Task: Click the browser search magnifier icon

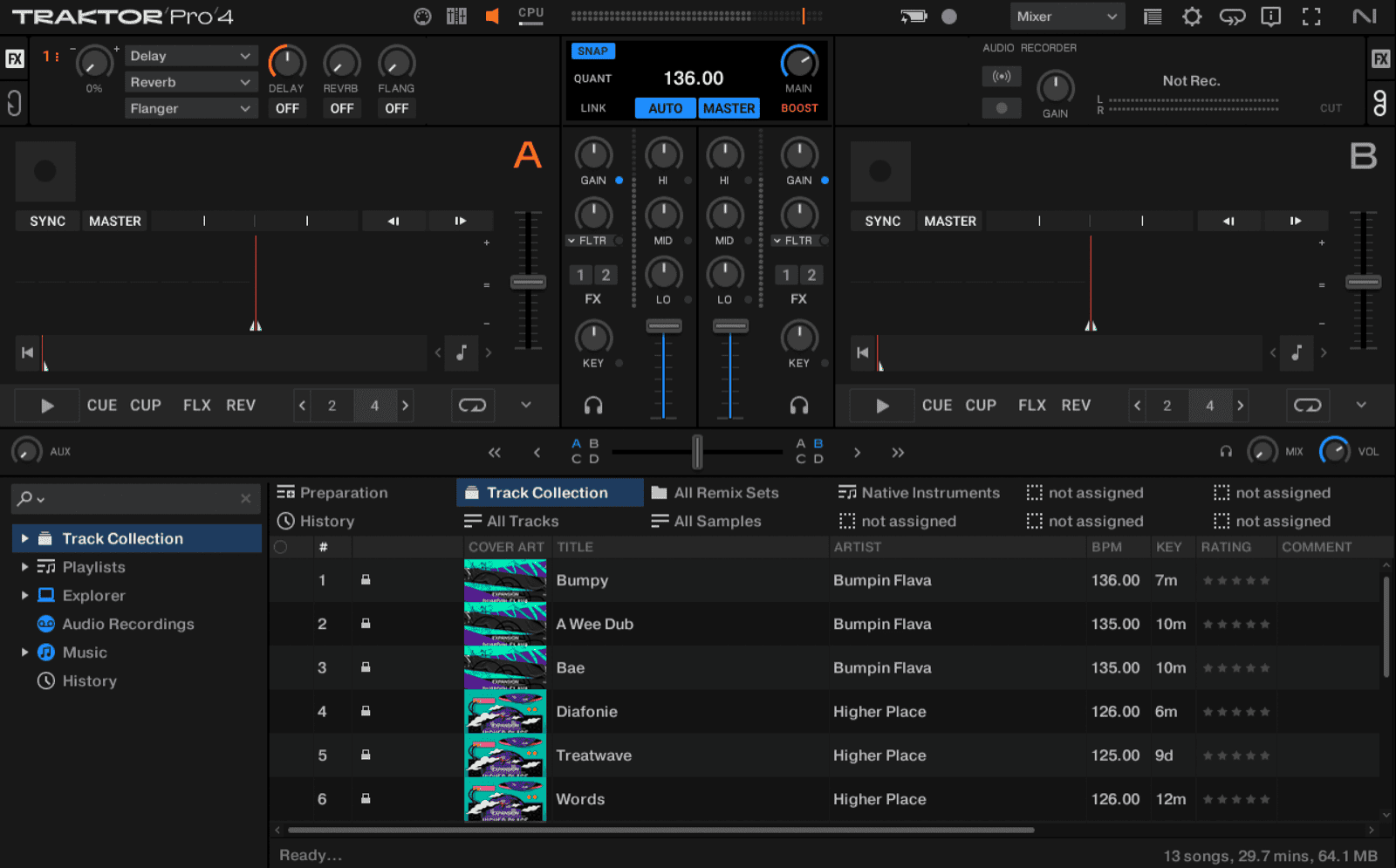Action: click(25, 498)
